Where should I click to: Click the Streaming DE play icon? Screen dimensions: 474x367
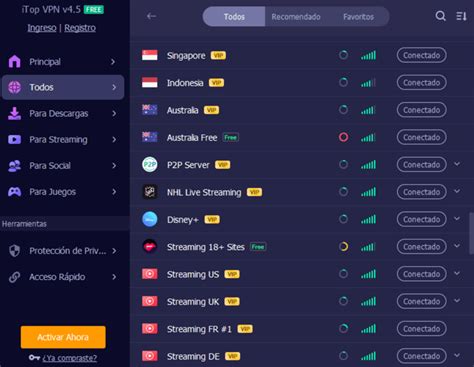(150, 356)
